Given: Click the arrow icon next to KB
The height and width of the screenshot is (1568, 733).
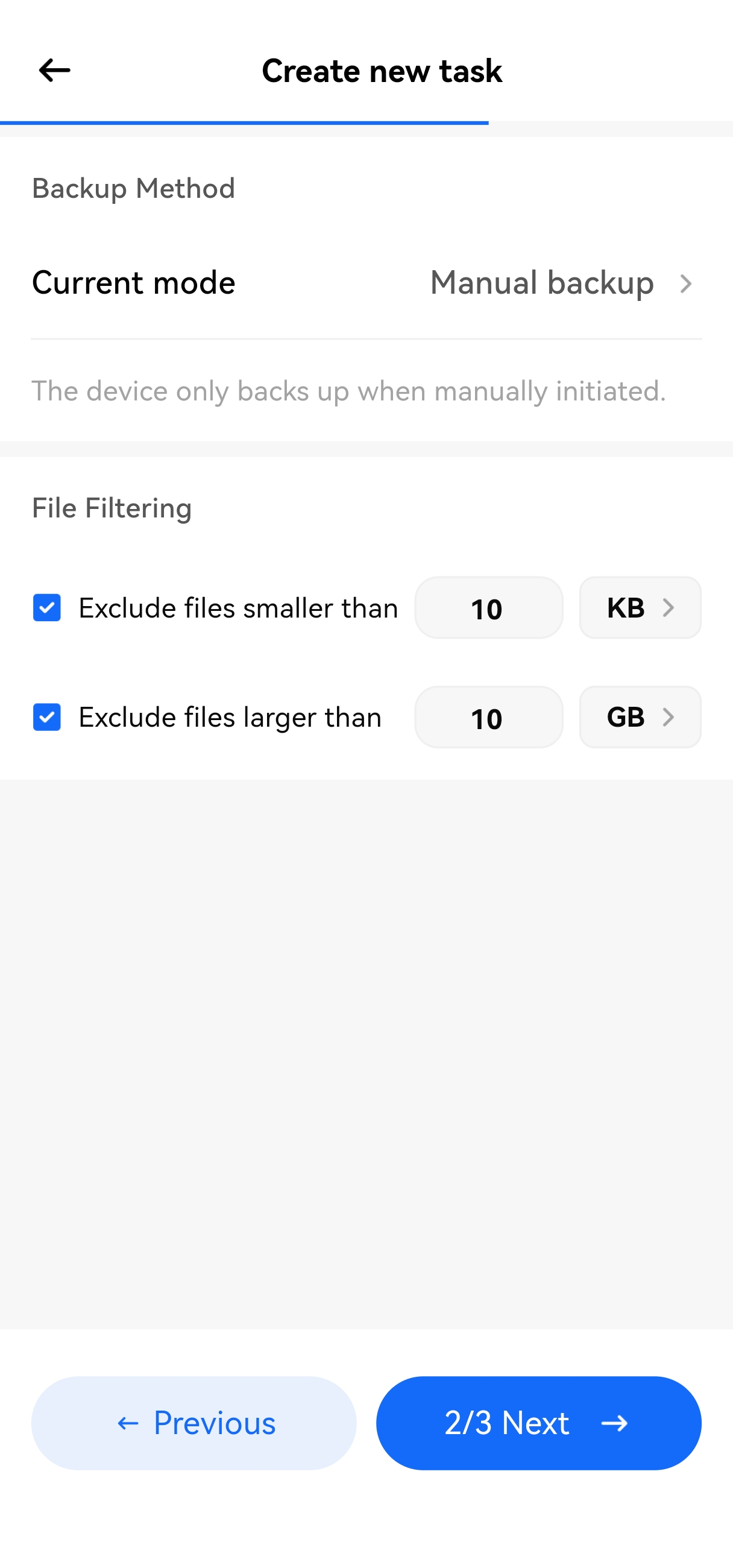Looking at the screenshot, I should (x=668, y=607).
